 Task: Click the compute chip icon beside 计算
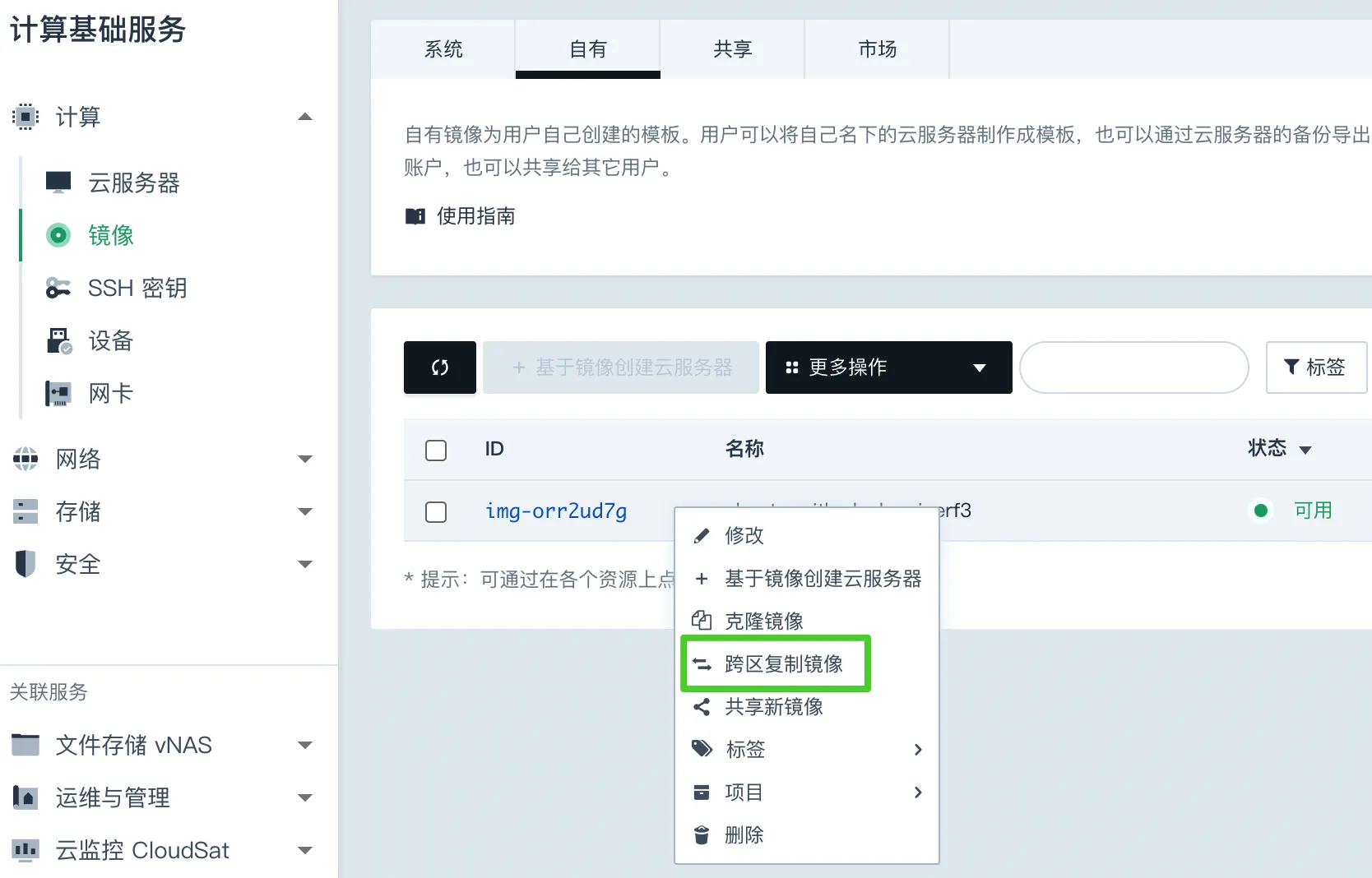tap(25, 117)
